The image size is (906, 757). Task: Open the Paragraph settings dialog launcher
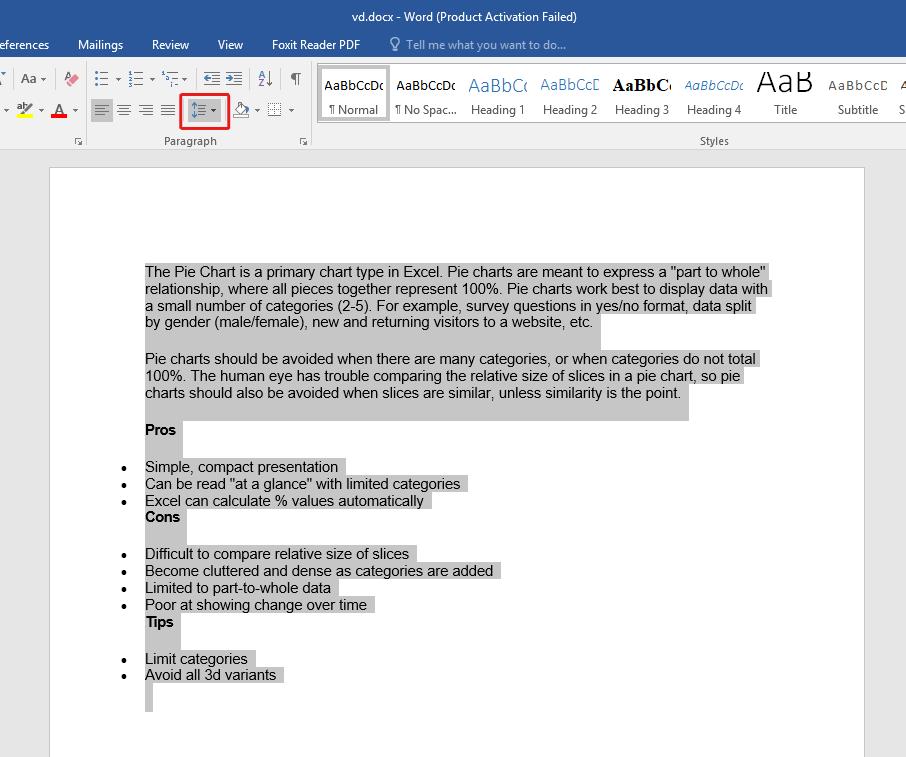click(x=302, y=140)
